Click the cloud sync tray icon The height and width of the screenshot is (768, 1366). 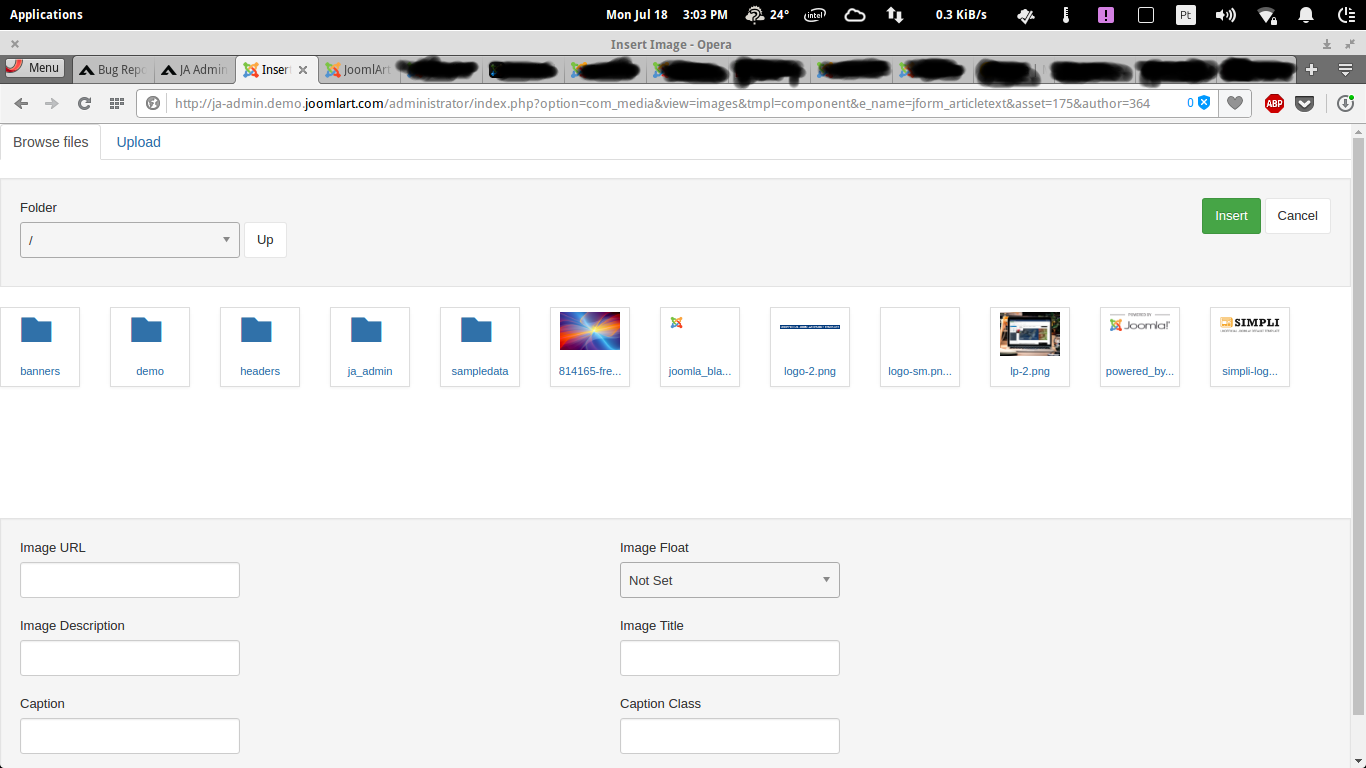point(855,15)
